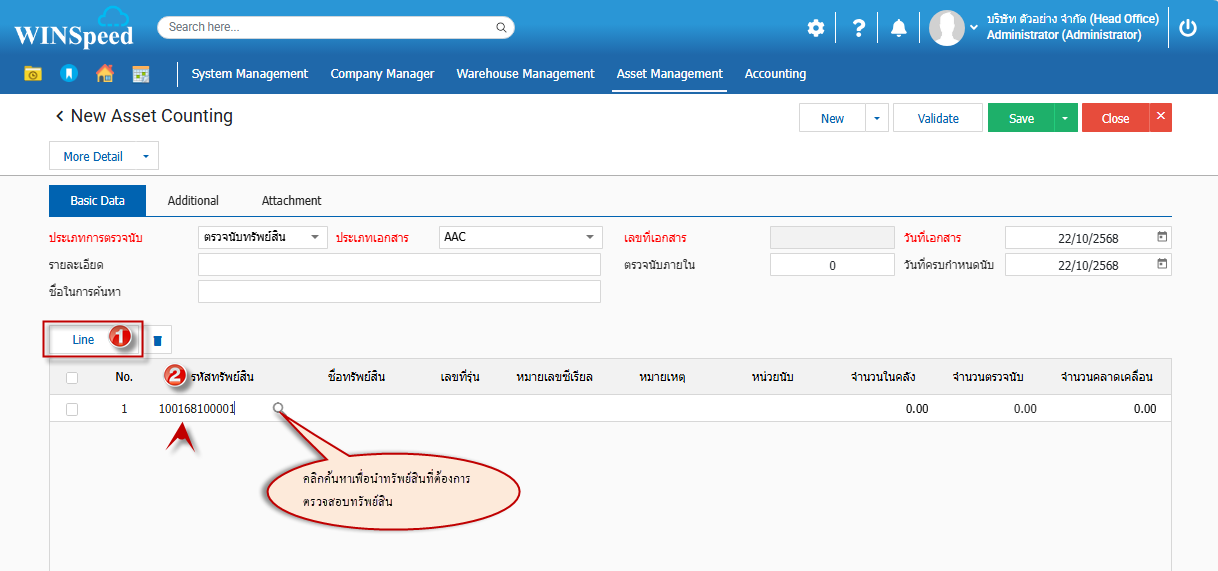Viewport: 1218px width, 571px height.
Task: Click the power logout icon
Action: point(1188,28)
